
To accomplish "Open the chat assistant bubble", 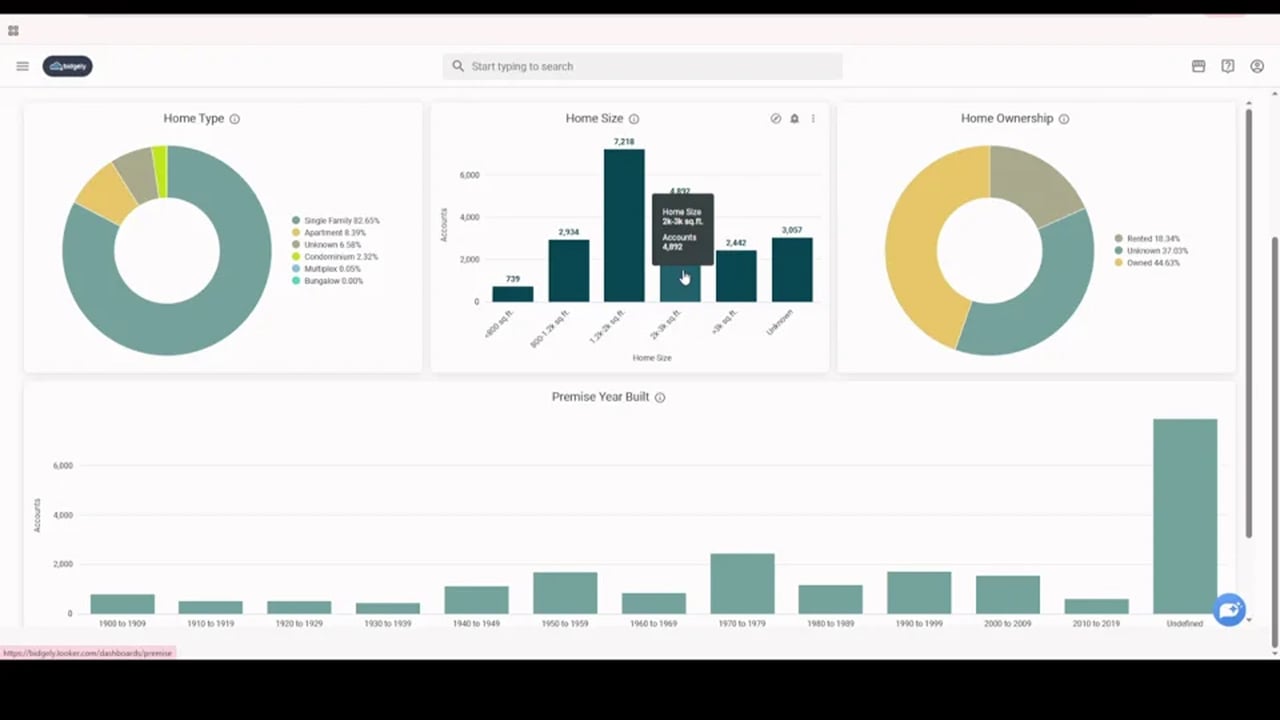I will (1229, 609).
